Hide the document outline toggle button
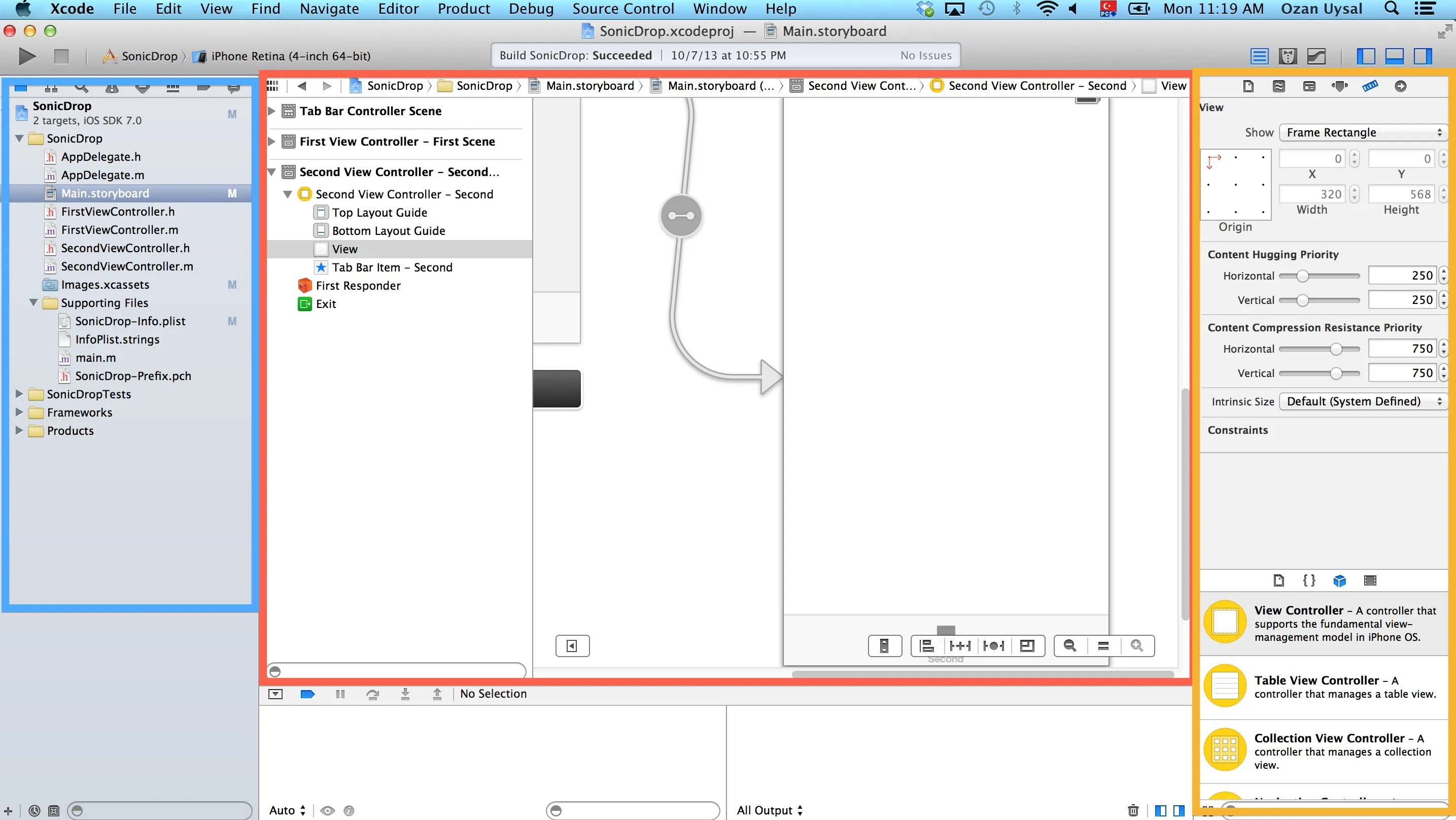This screenshot has height=820, width=1456. 572,646
